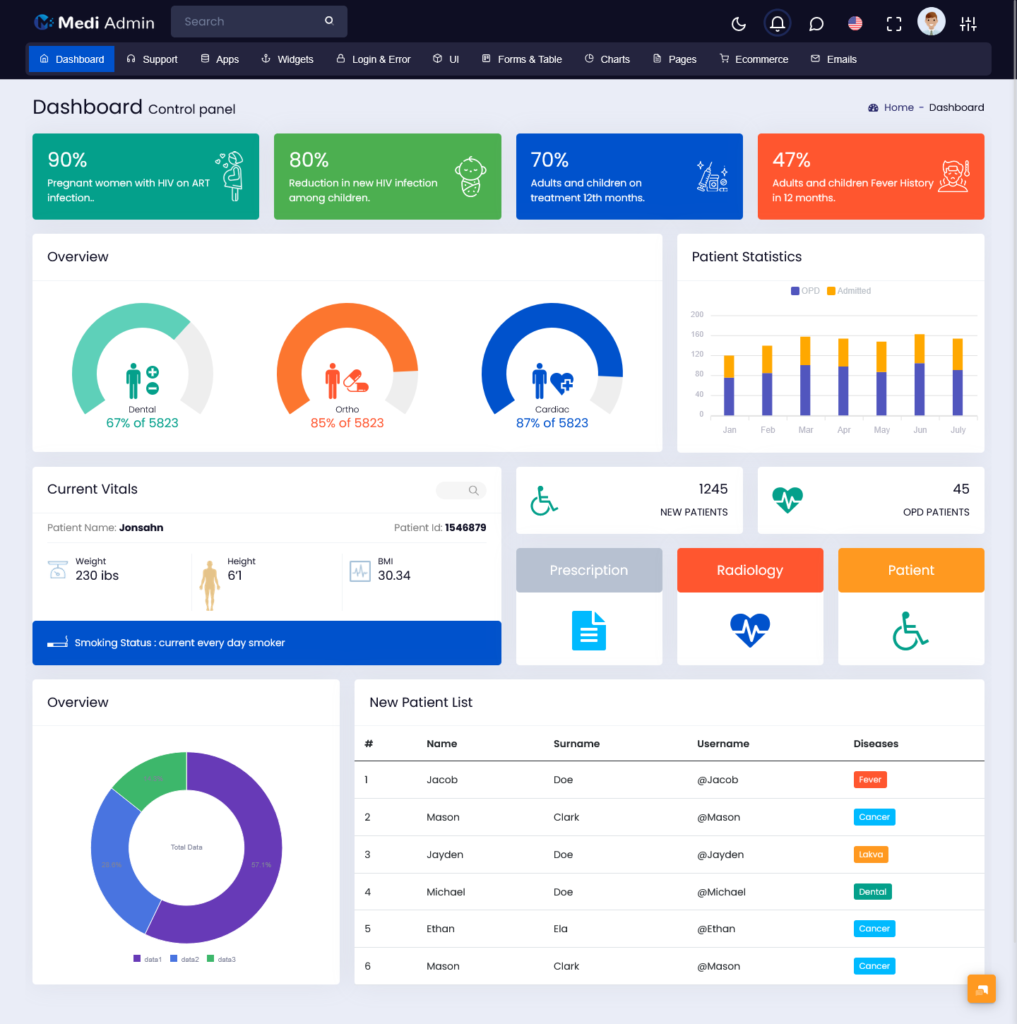Expand the Ecommerce menu
The width and height of the screenshot is (1017, 1024).
pyautogui.click(x=754, y=59)
